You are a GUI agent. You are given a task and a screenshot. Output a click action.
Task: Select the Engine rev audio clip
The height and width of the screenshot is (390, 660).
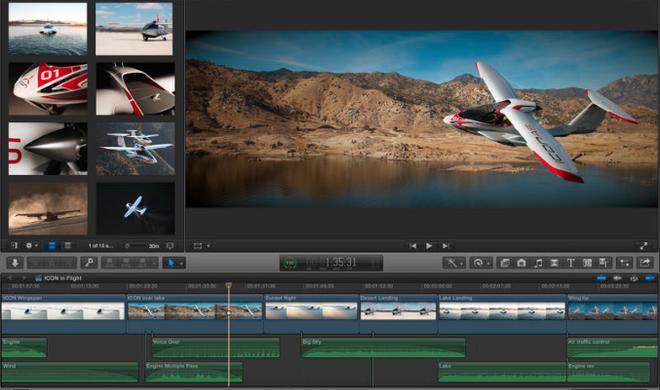[x=609, y=372]
